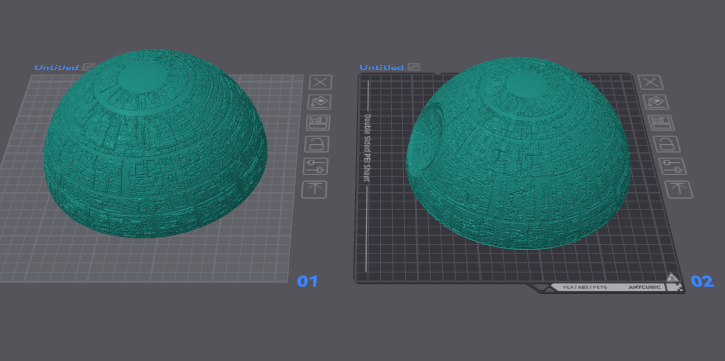Click the Double Sided PEI Sheet label
Viewport: 725px width, 361px height.
(369, 147)
